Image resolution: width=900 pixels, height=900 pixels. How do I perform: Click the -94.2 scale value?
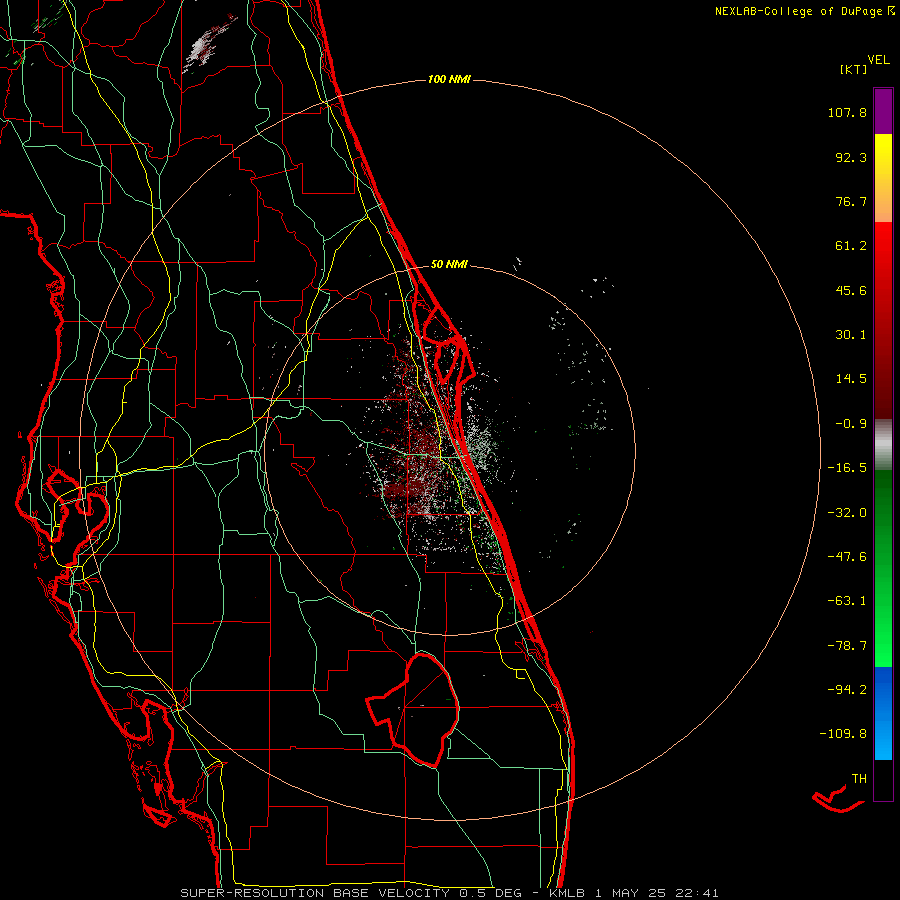coord(847,690)
